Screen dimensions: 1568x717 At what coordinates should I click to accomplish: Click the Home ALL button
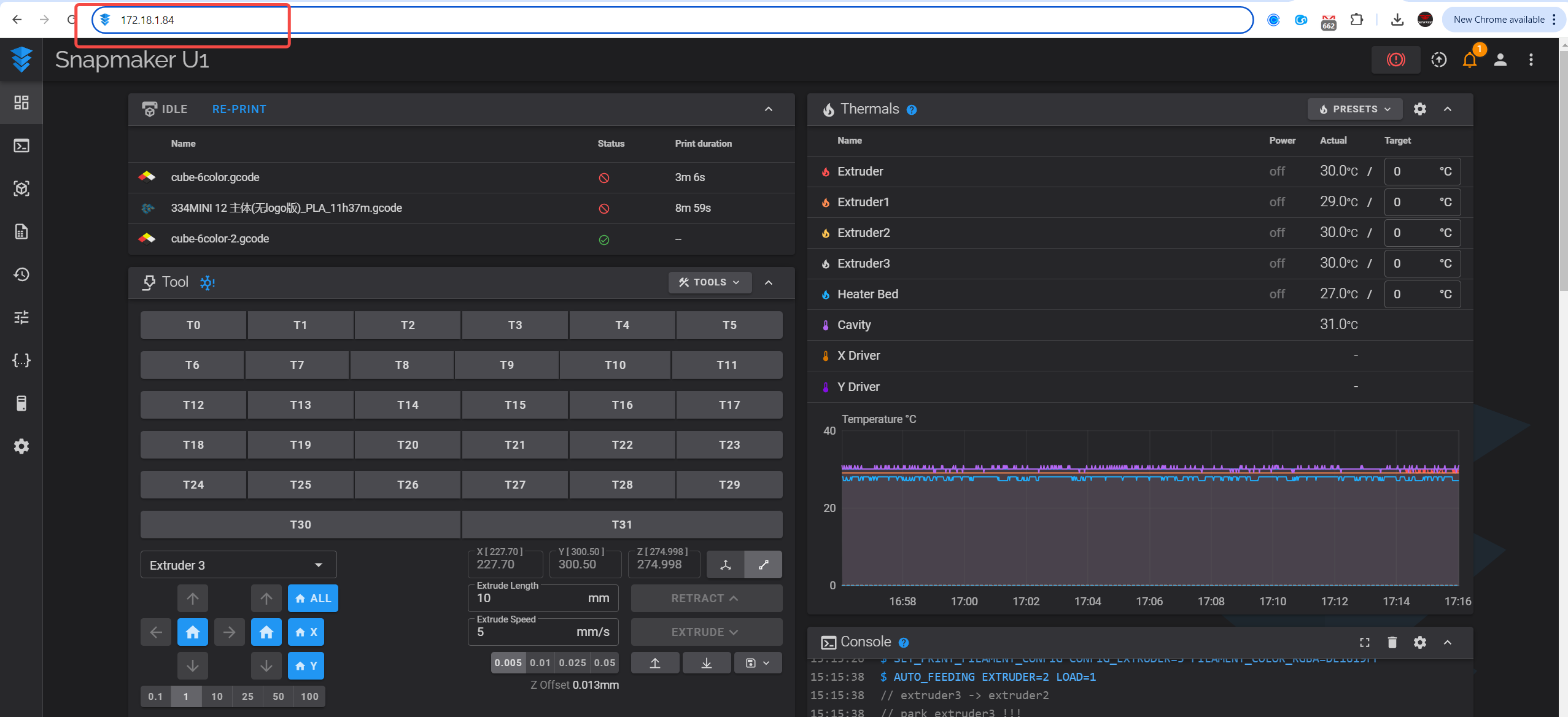[313, 599]
